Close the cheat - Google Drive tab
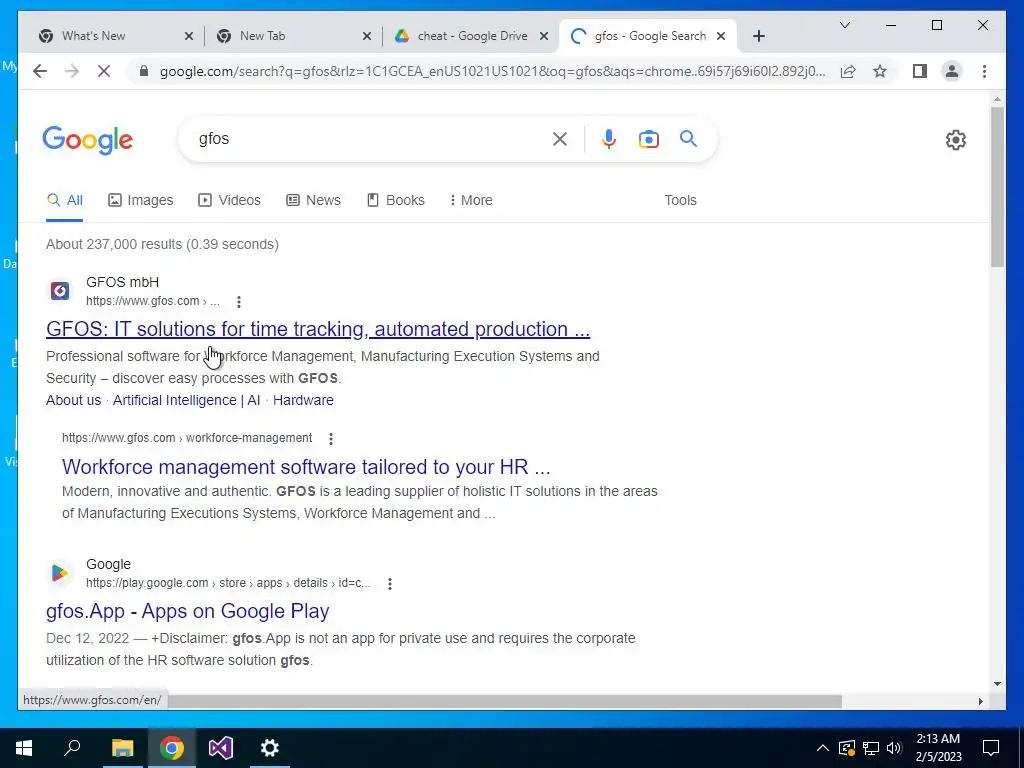The image size is (1024, 768). click(543, 36)
